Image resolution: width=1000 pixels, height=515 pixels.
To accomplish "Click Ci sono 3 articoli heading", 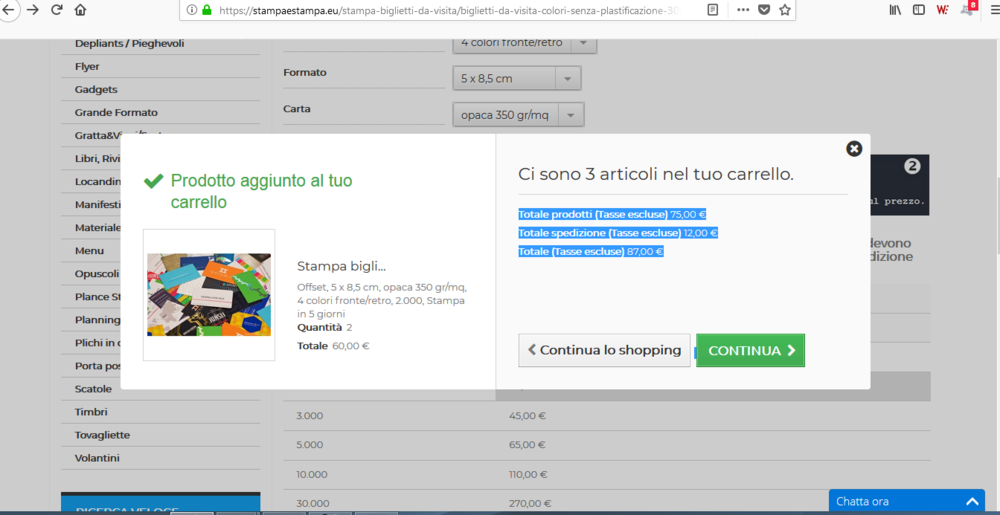I will [x=656, y=175].
